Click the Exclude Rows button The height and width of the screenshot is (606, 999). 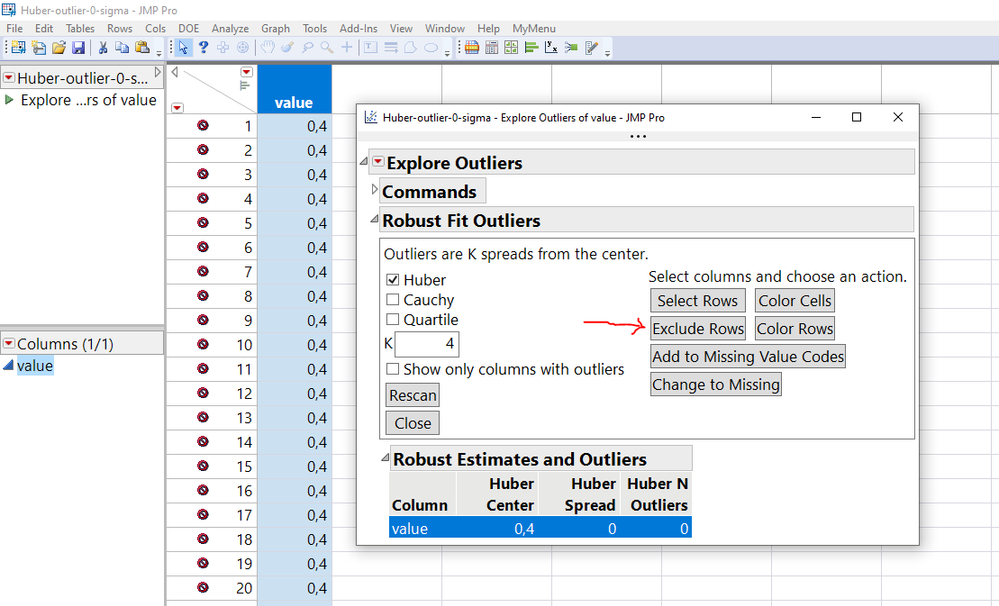point(698,329)
